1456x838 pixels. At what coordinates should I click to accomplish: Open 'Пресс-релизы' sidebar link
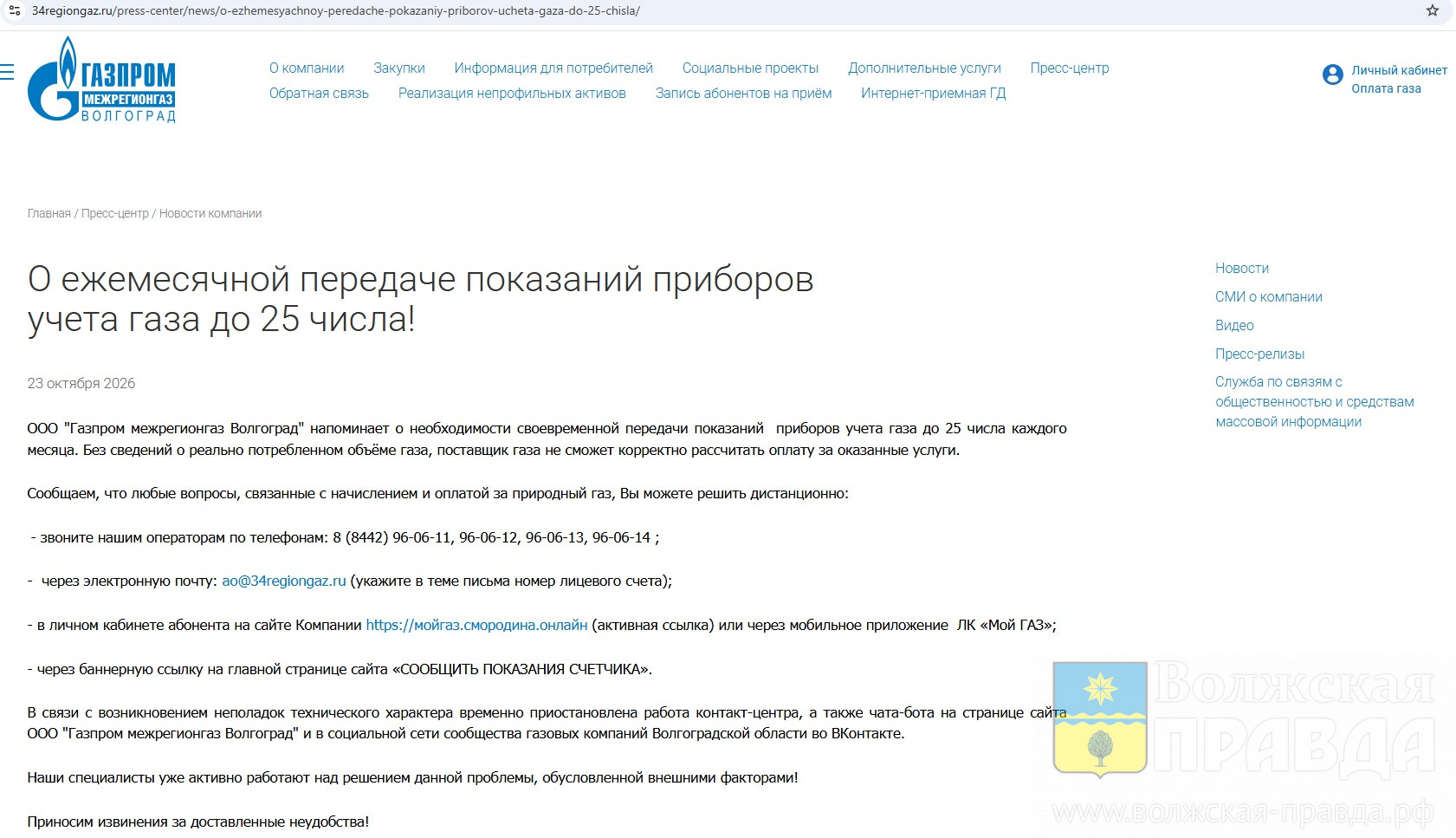pos(1259,354)
